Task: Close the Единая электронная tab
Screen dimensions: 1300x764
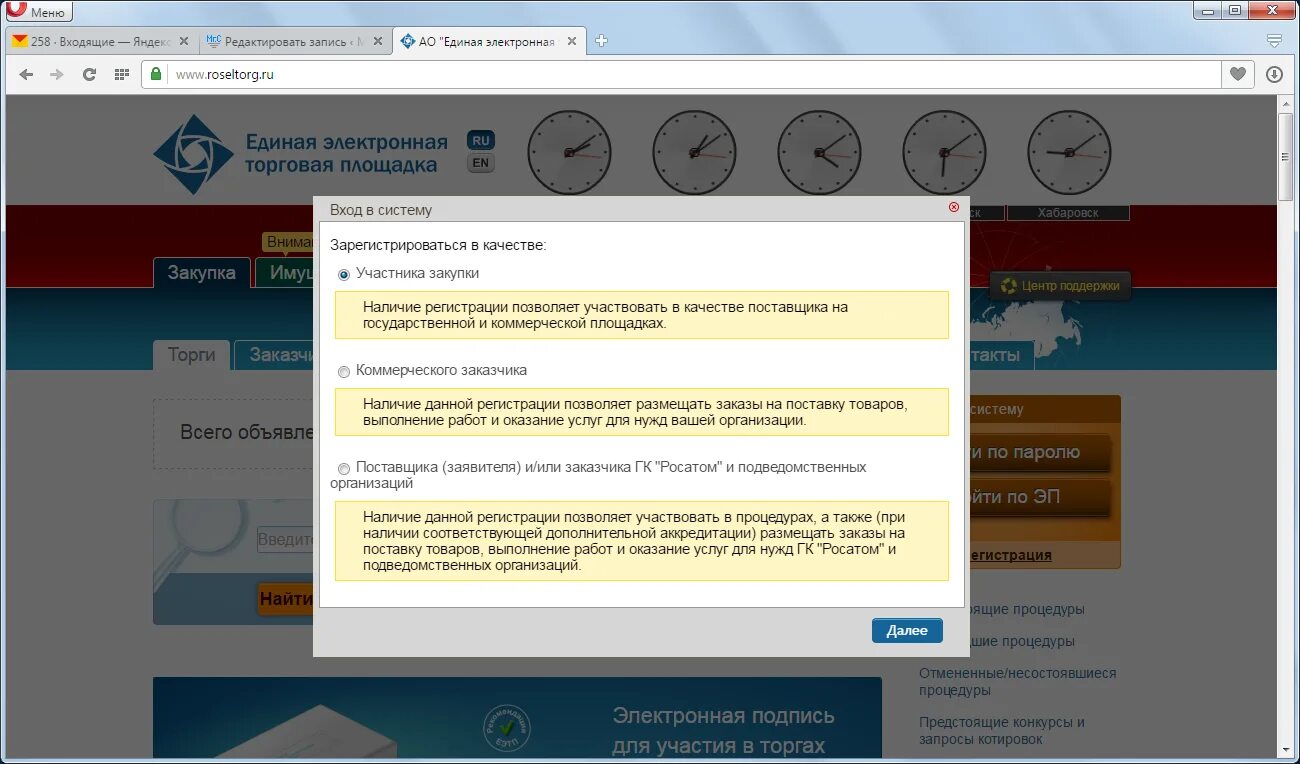Action: click(x=571, y=42)
